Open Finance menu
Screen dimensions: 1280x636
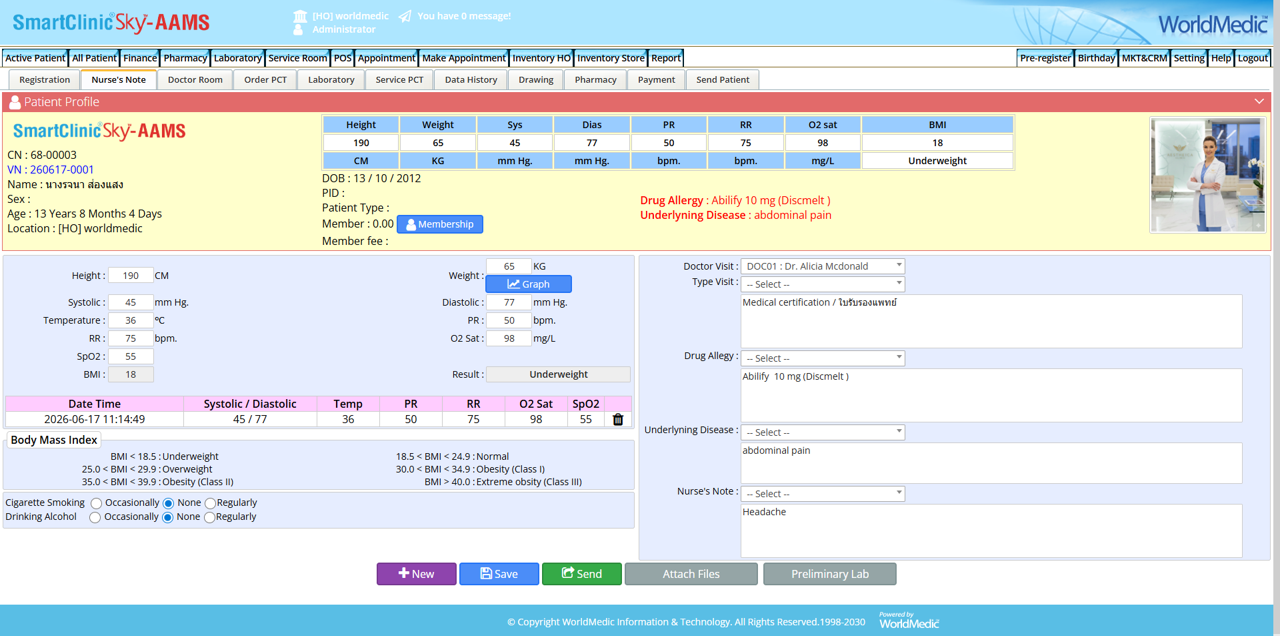(x=140, y=58)
